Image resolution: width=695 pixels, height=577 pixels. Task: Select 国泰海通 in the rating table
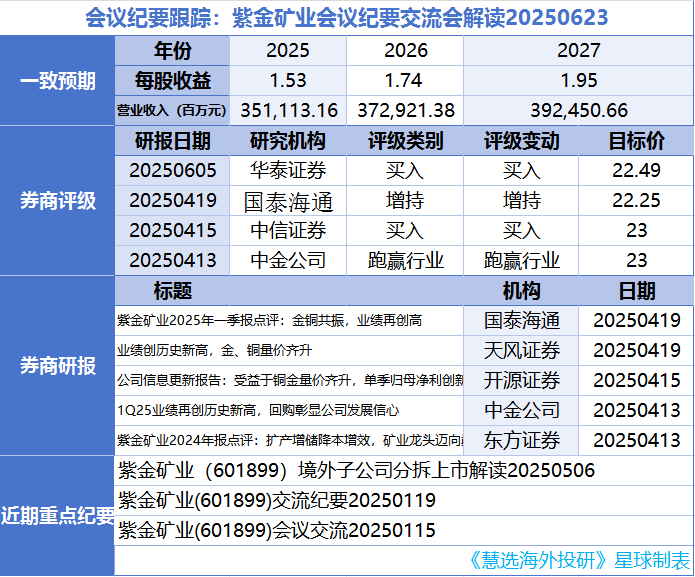click(x=288, y=201)
